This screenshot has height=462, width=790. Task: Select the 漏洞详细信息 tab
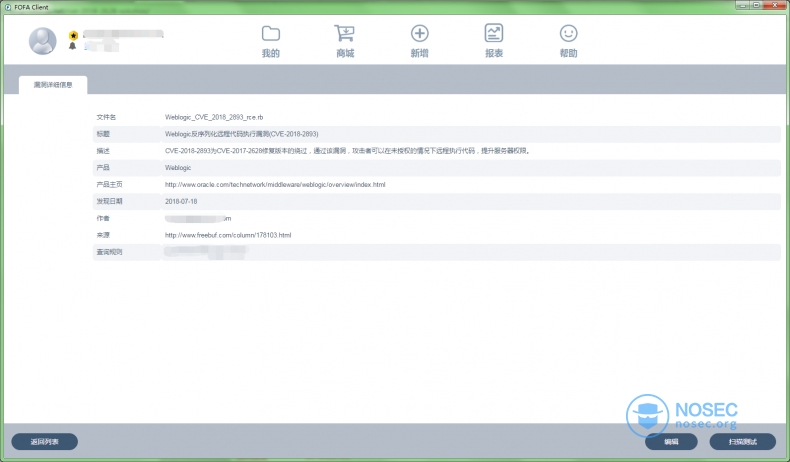[53, 85]
